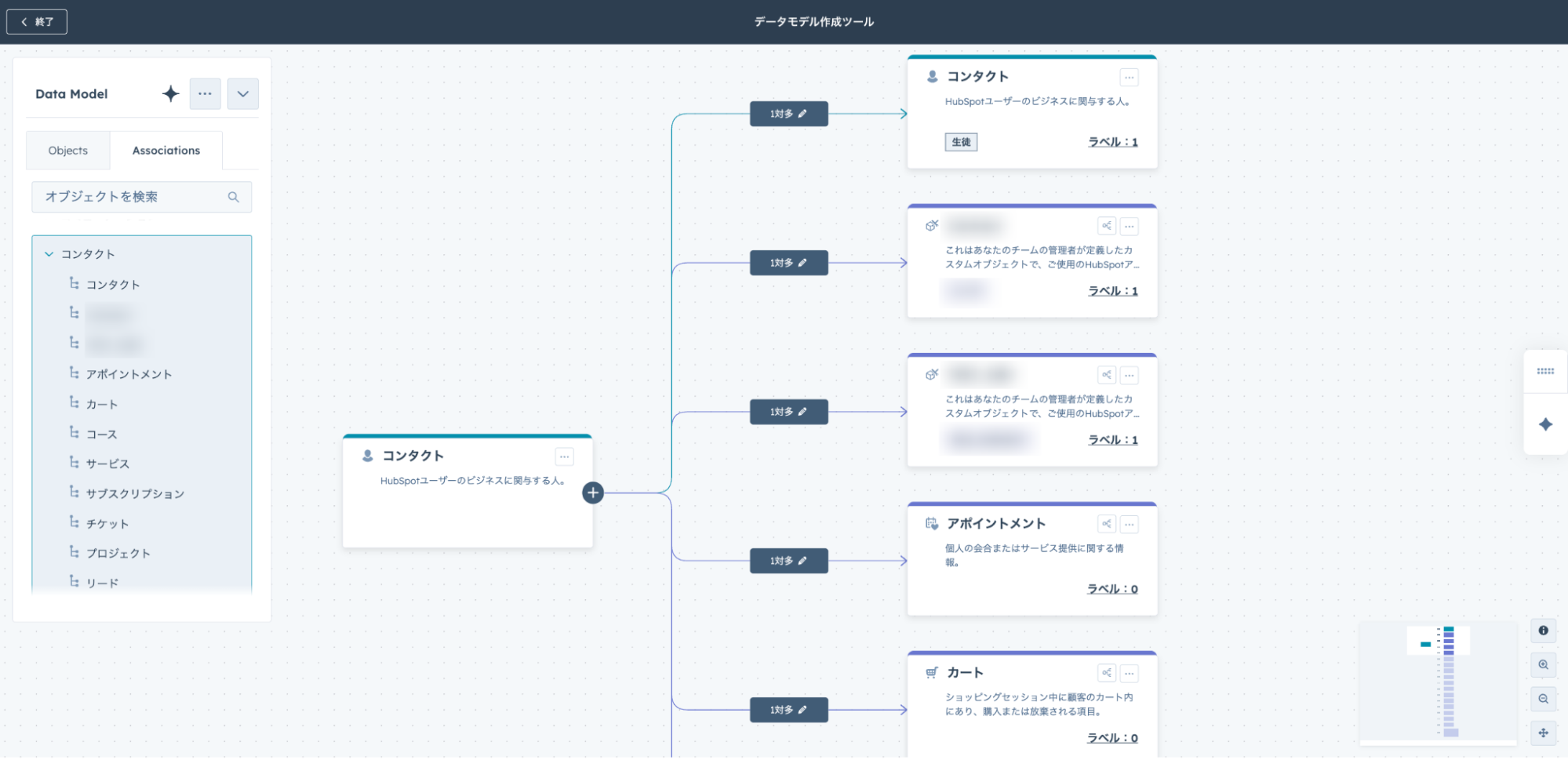Open the share icon on アポイントメント card
Viewport: 1568px width, 760px height.
(1106, 524)
